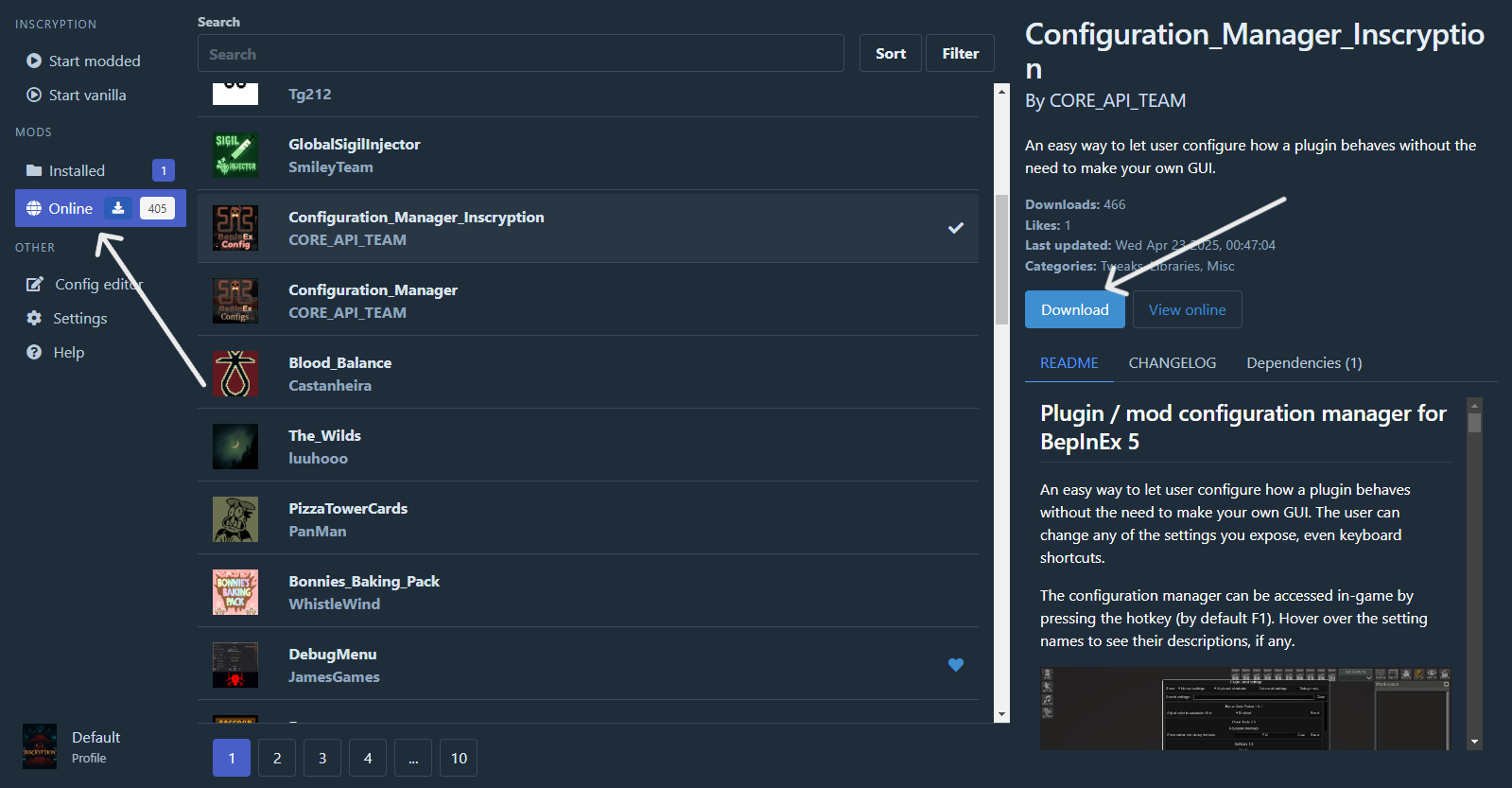Click the mod list scroll up arrow
1512x788 pixels.
coord(1002,91)
